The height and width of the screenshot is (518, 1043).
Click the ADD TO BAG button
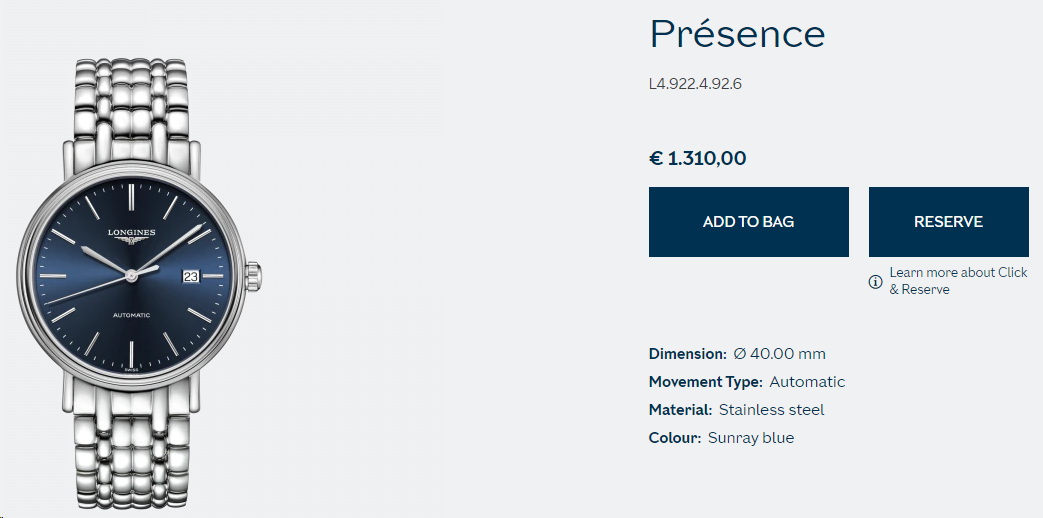click(x=748, y=221)
